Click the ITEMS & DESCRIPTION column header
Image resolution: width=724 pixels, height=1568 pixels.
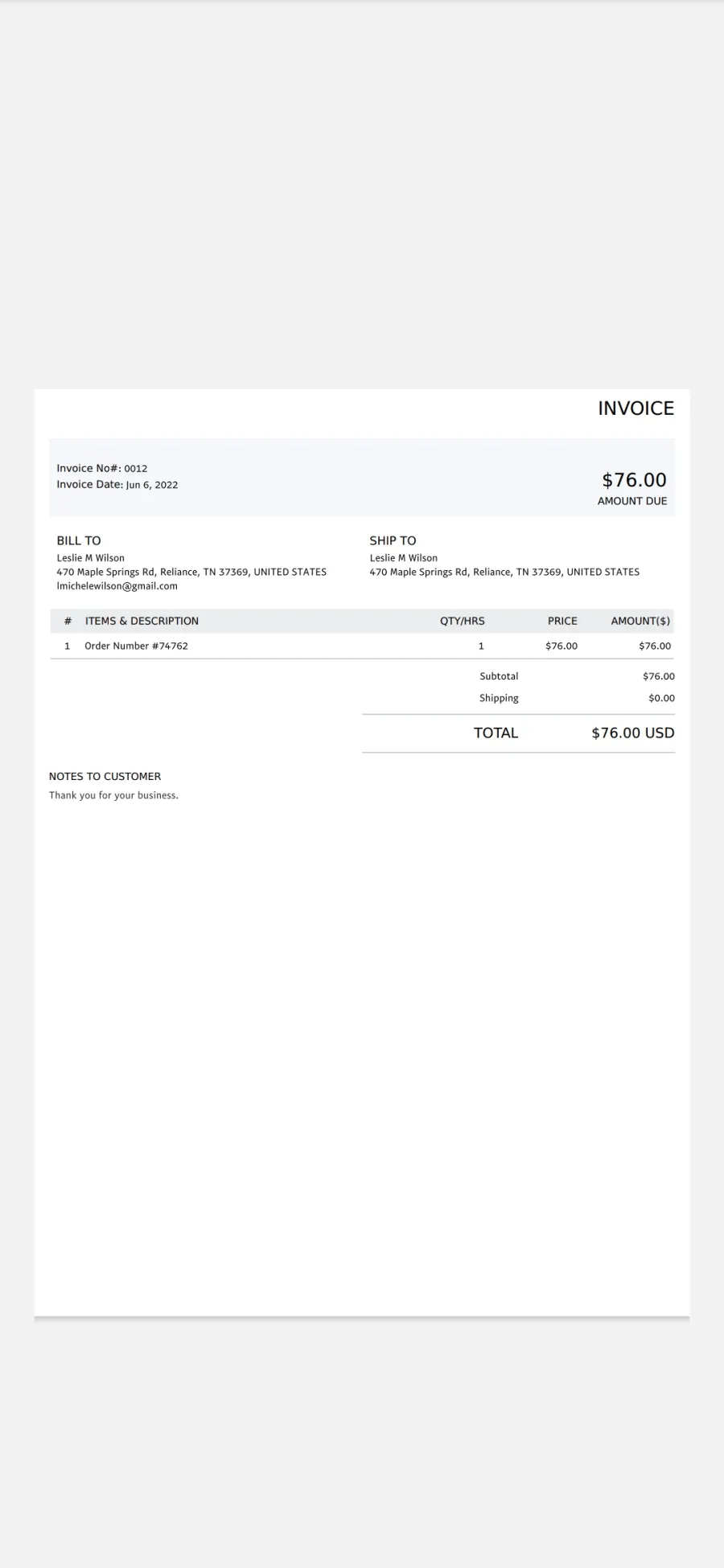click(142, 621)
